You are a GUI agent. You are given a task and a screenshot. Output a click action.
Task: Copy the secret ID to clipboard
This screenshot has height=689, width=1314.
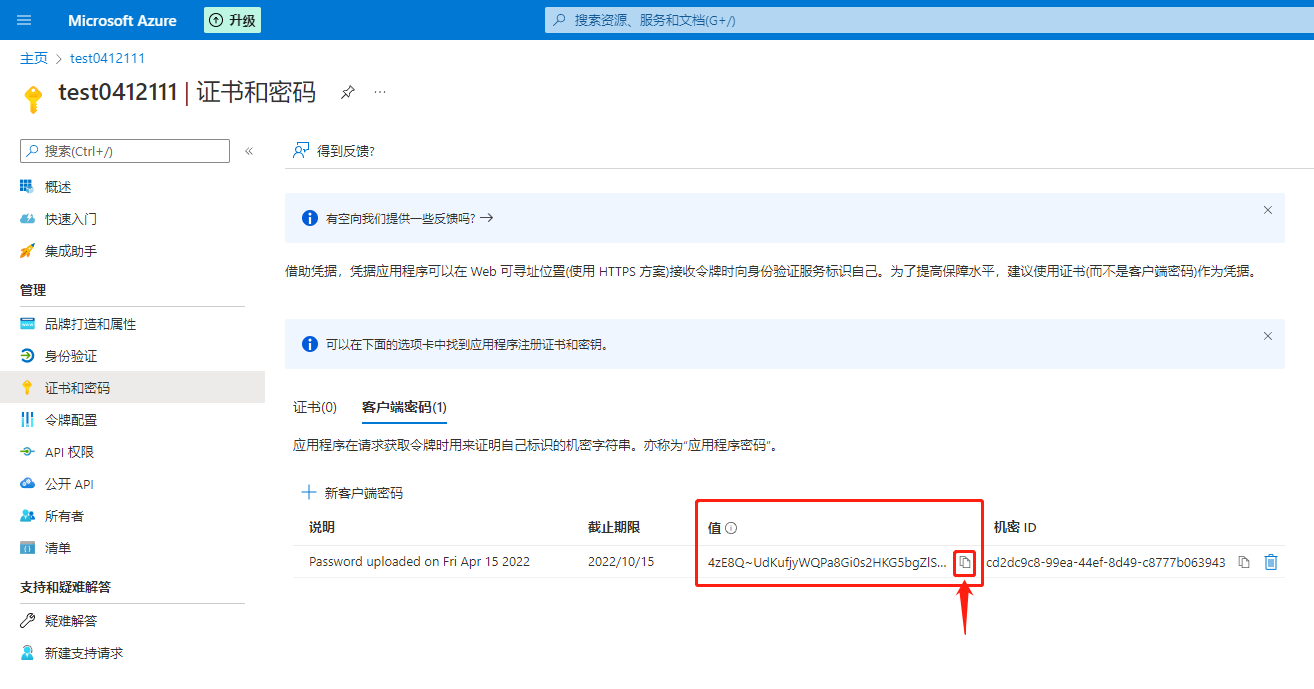(1243, 562)
